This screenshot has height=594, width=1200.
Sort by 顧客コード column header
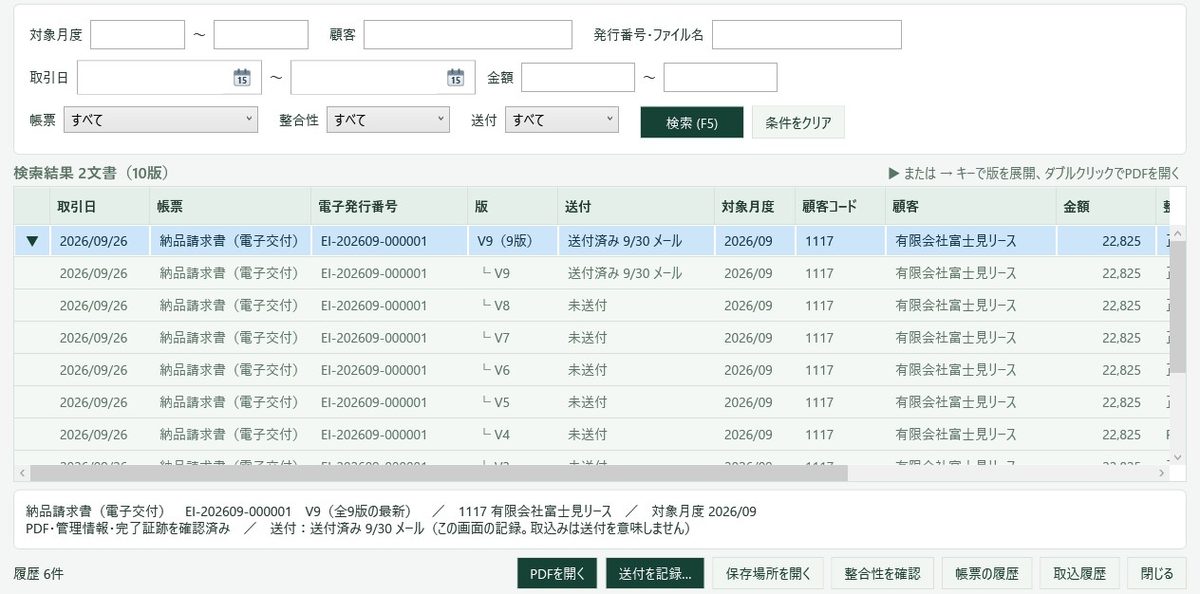pyautogui.click(x=840, y=207)
